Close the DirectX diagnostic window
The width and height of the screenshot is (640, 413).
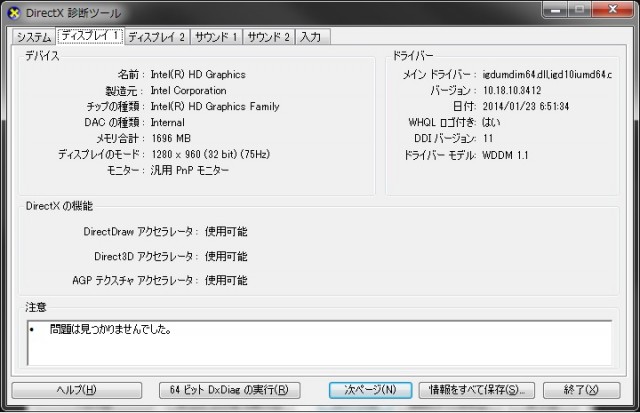[612, 10]
